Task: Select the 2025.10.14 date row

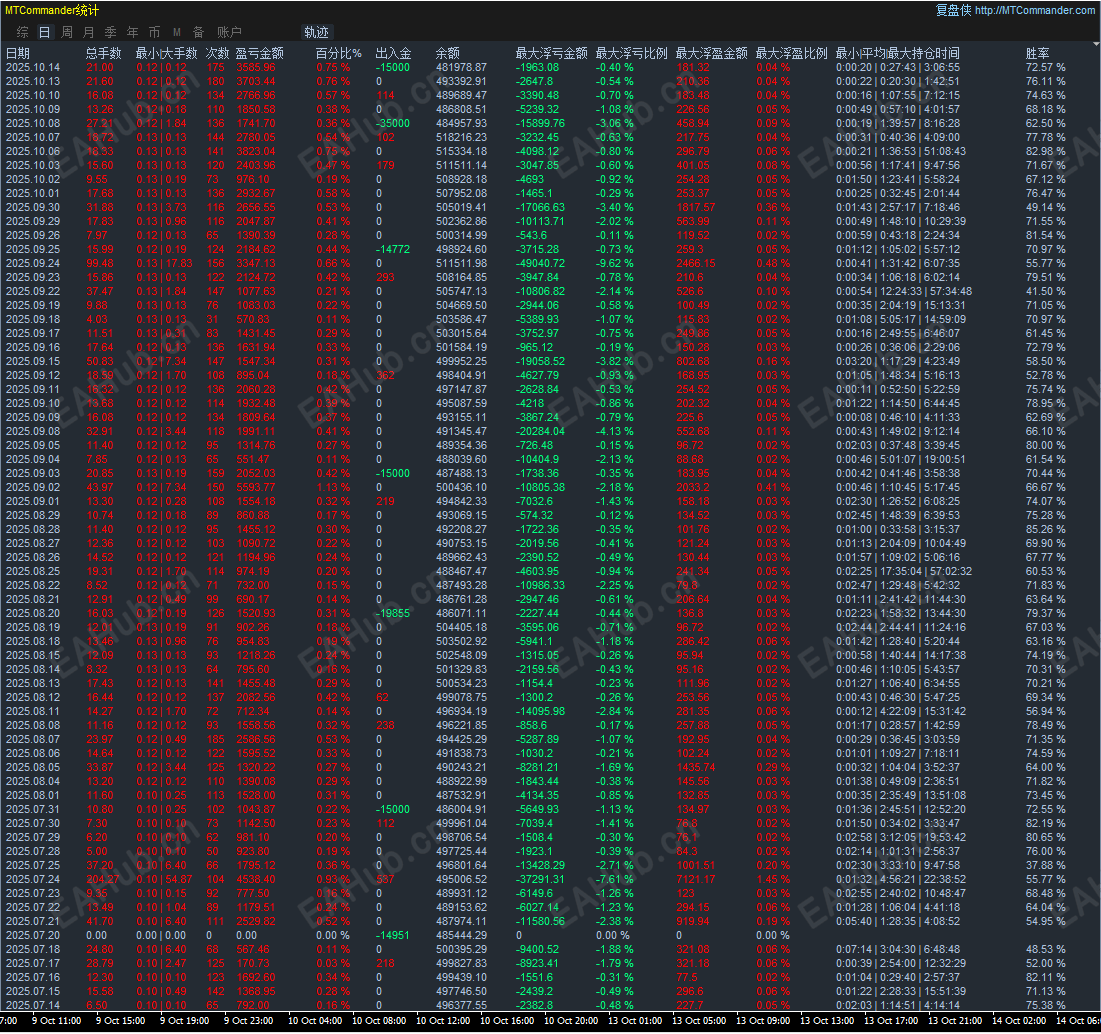Action: coord(33,67)
